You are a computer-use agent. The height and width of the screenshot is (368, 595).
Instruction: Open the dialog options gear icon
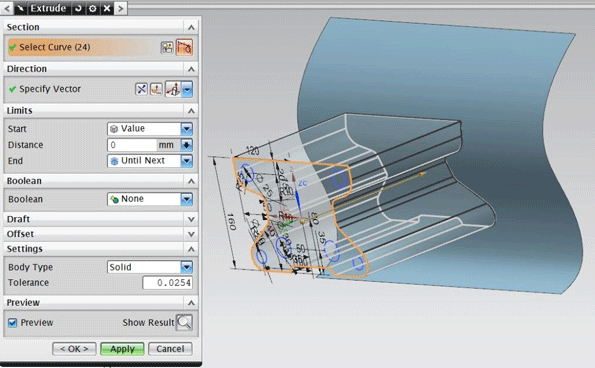pyautogui.click(x=93, y=8)
